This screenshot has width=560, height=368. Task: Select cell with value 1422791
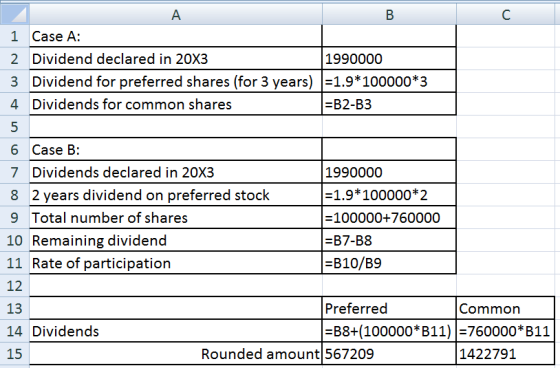coord(506,354)
